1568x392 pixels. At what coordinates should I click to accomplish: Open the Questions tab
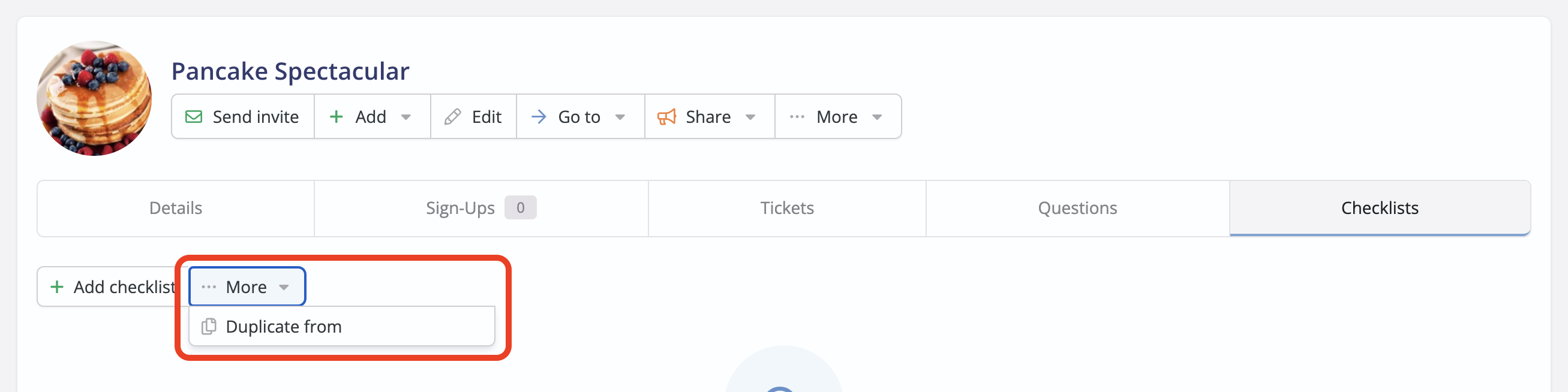1077,208
